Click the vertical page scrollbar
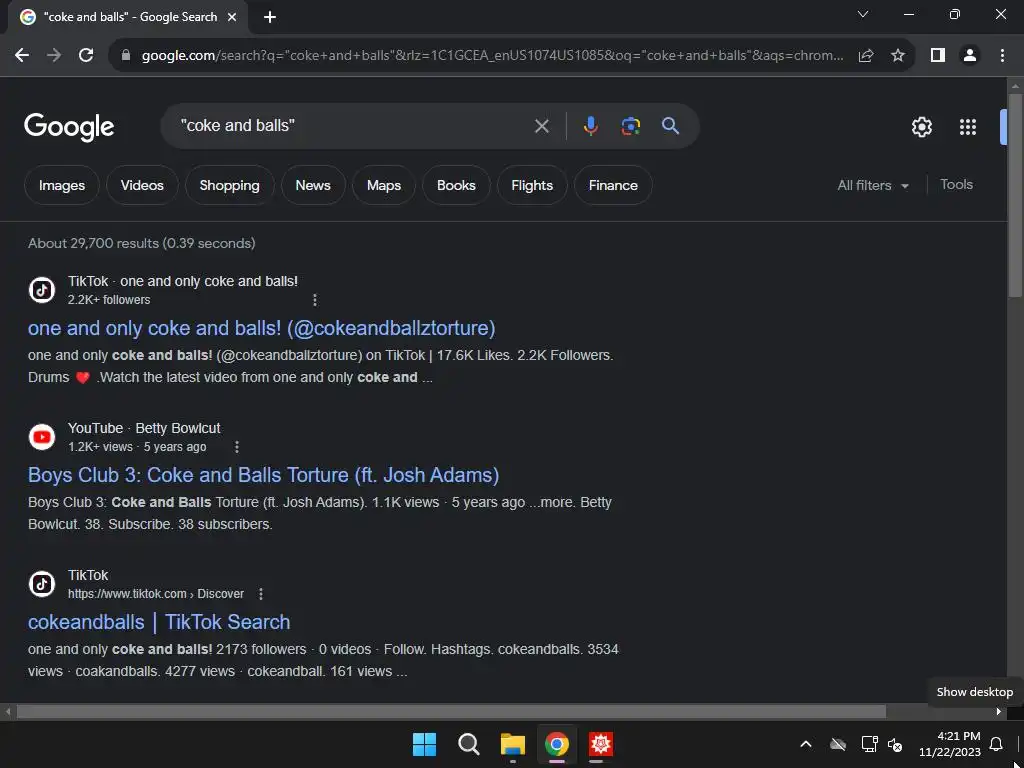1024x768 pixels. 1015,196
